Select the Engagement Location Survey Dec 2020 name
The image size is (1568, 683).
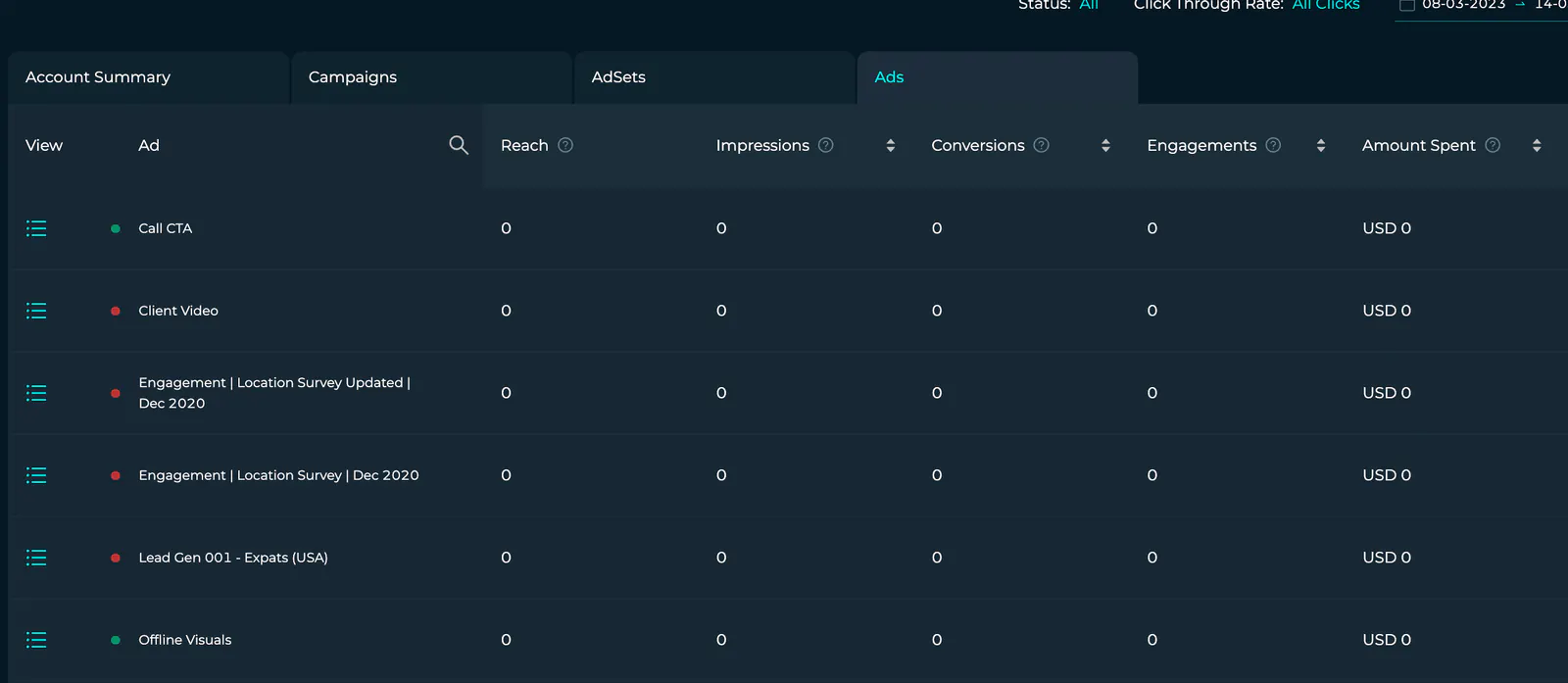(278, 475)
